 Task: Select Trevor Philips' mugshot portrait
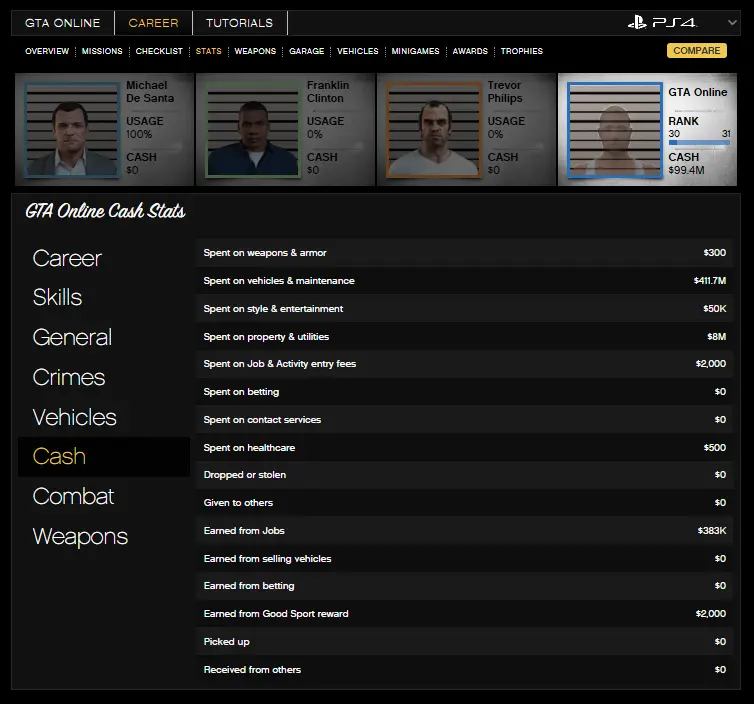pos(432,130)
